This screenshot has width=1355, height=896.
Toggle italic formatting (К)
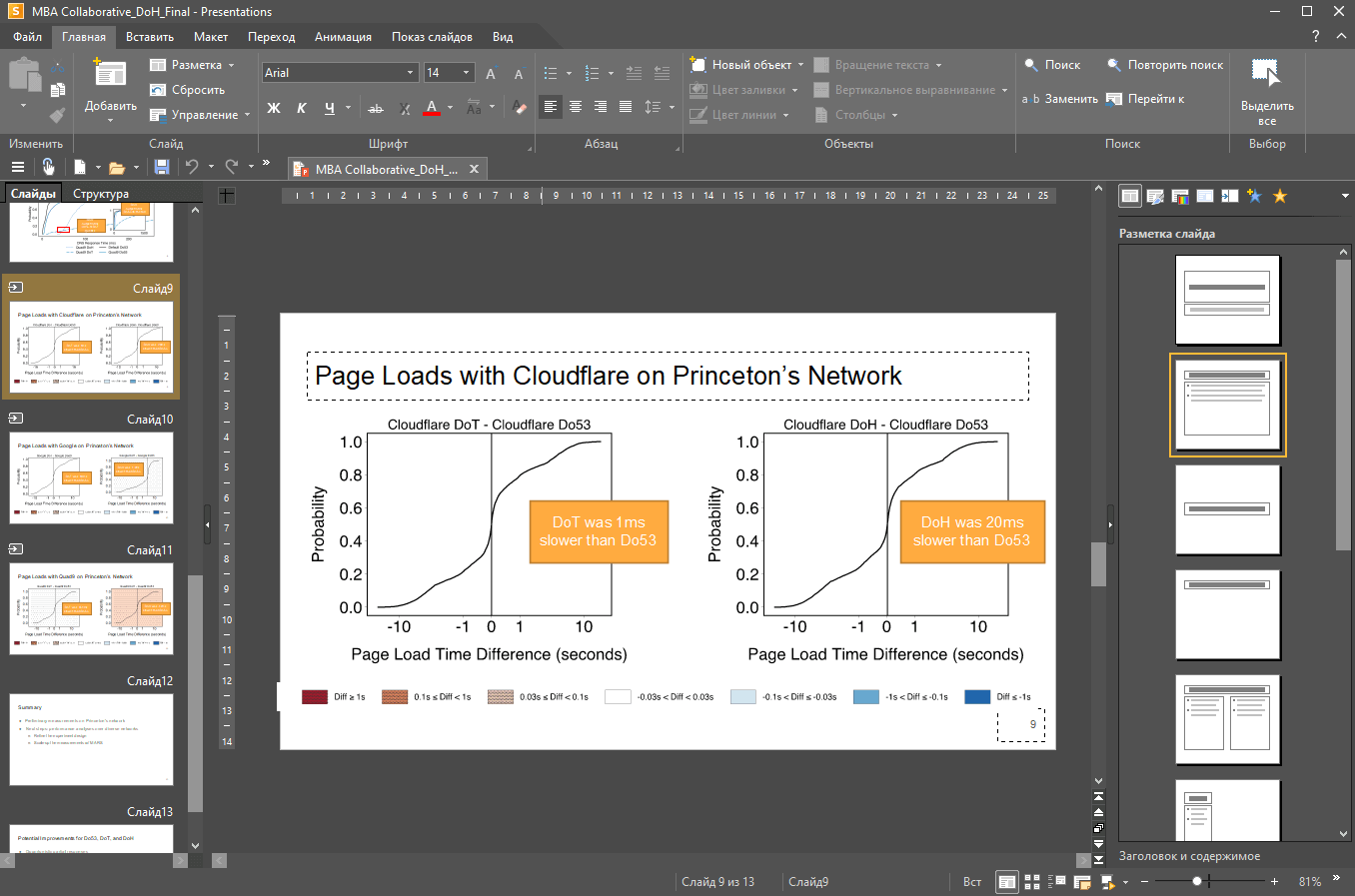pos(301,108)
